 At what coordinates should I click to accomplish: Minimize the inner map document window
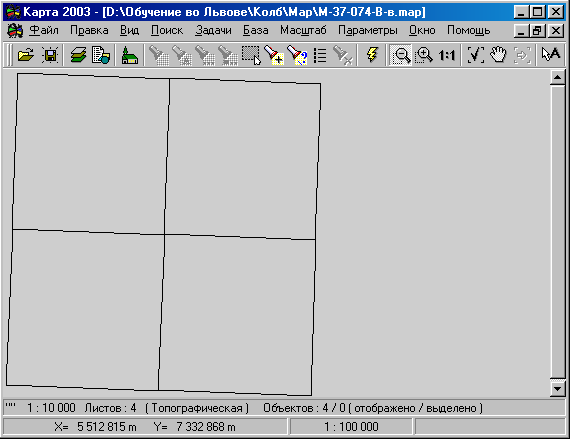coord(522,31)
